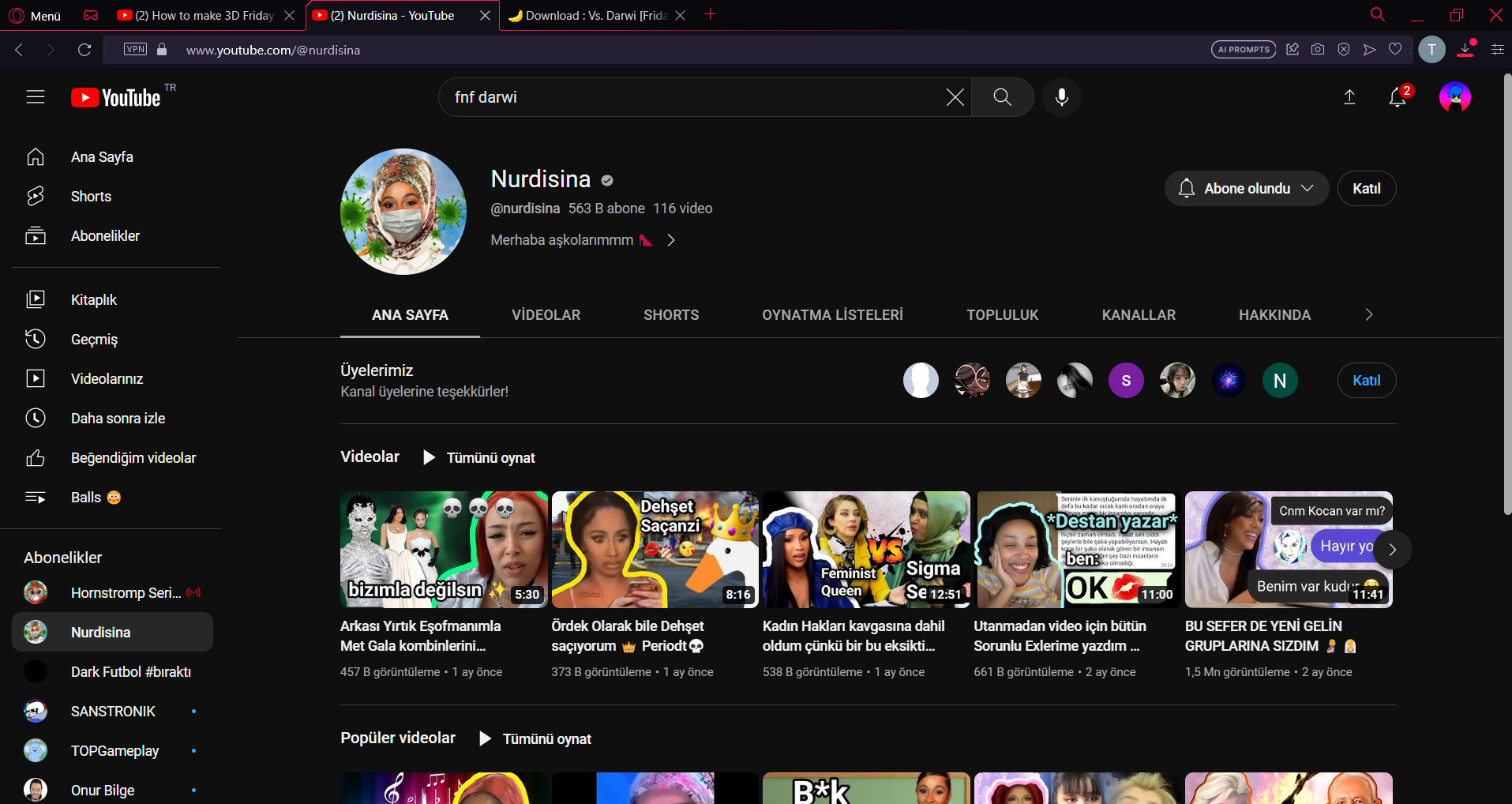The image size is (1512, 804).
Task: Start voice search with the microphone icon
Action: (1062, 97)
